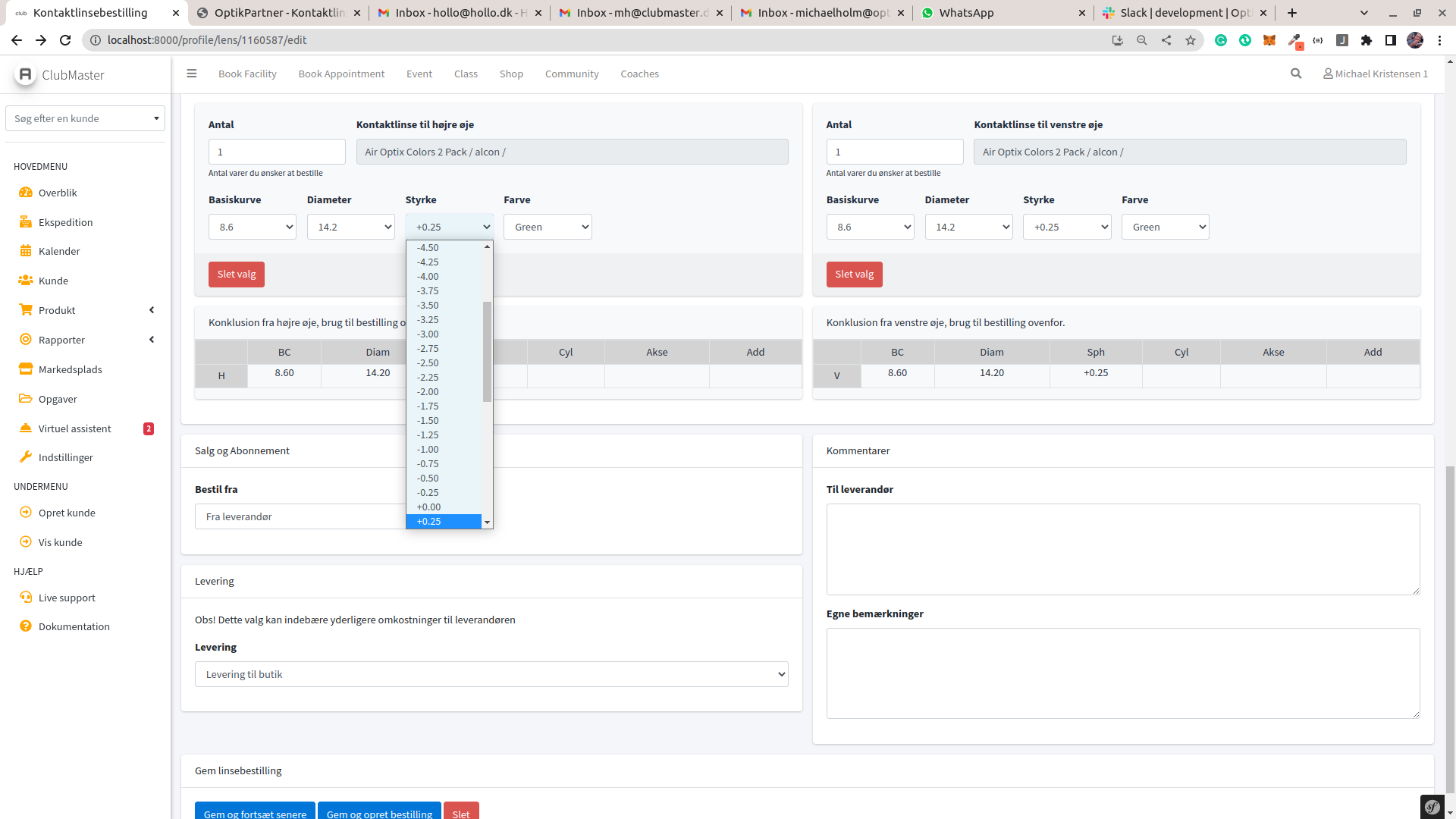Switch to the WhatsApp browser tab
1456x819 pixels.
(x=966, y=13)
